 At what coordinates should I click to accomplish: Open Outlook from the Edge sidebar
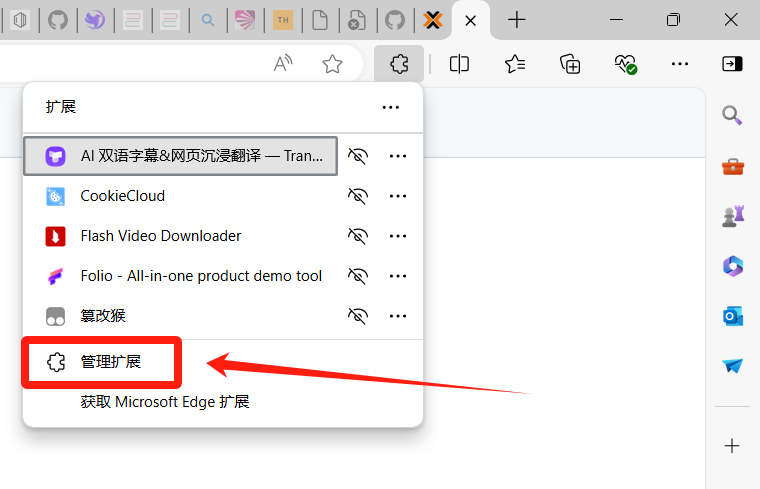pyautogui.click(x=733, y=316)
